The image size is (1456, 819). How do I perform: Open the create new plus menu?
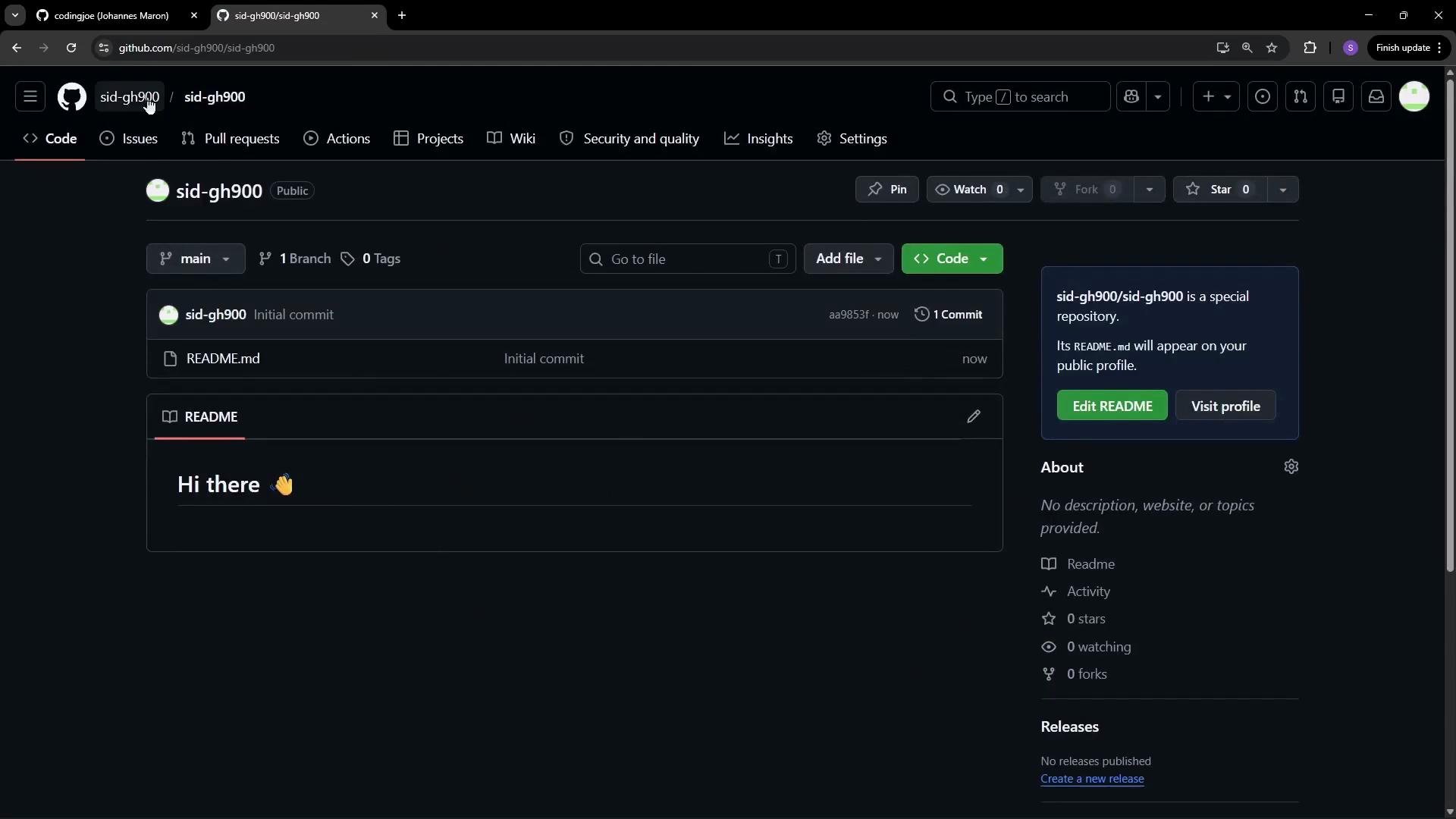1216,96
